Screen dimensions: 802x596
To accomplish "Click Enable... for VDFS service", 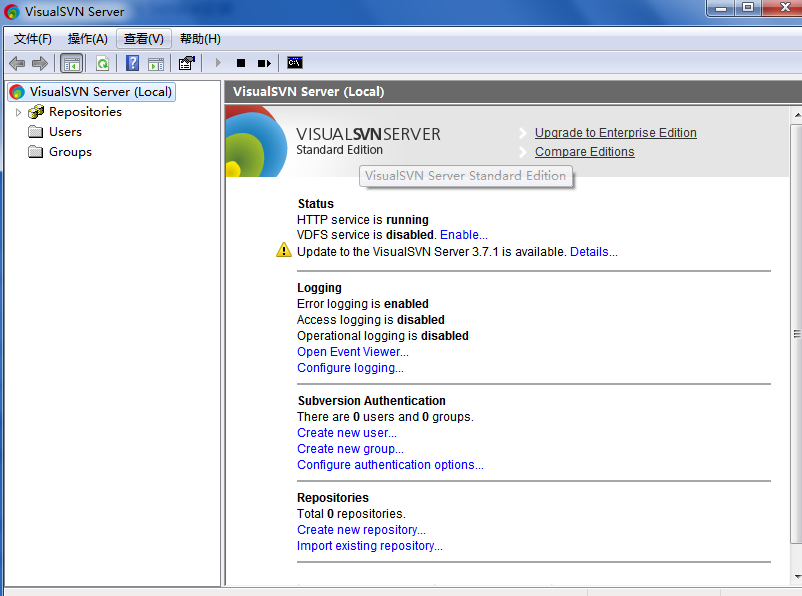I will tap(464, 235).
